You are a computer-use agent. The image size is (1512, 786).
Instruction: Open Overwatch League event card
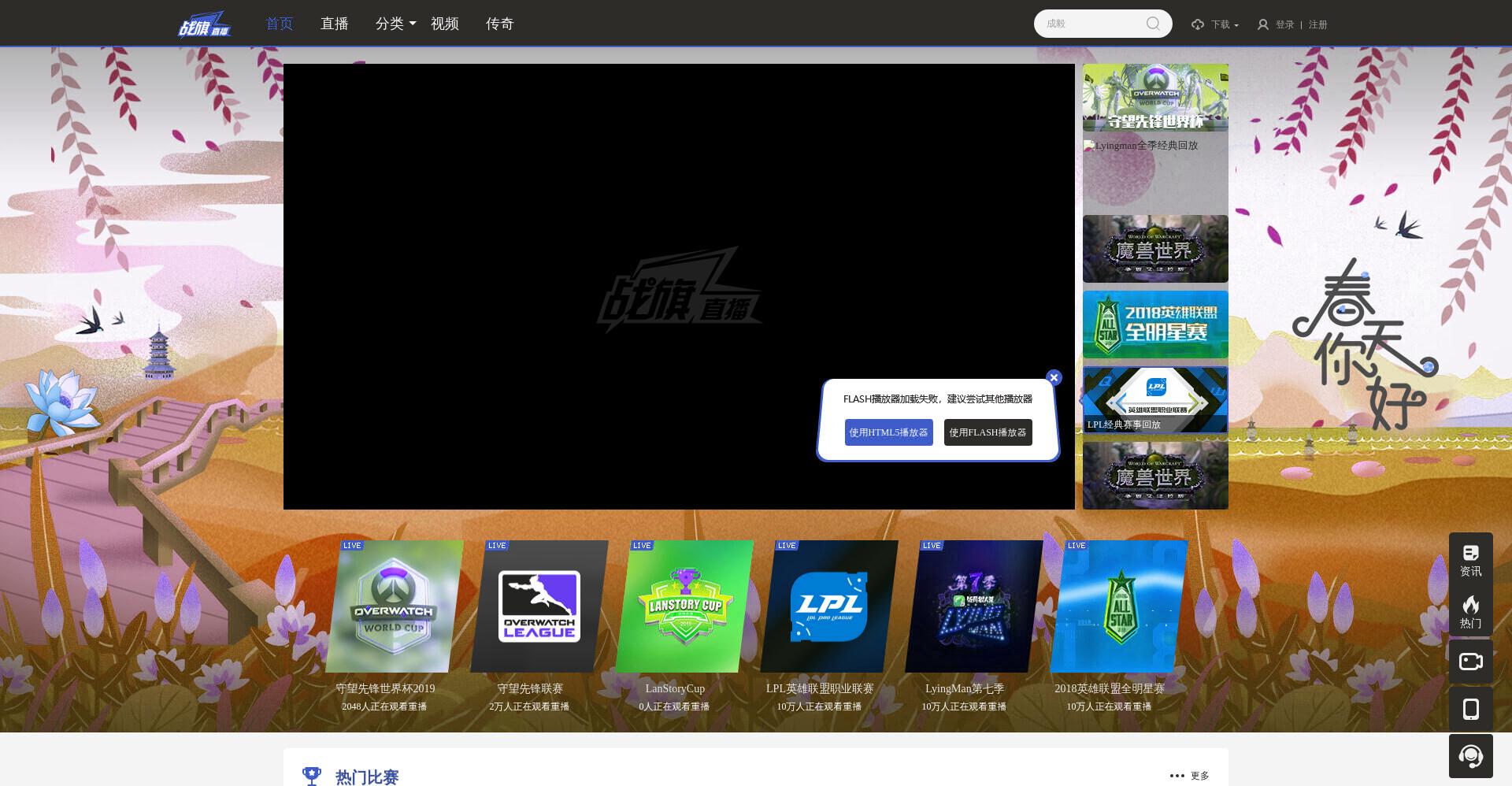coord(539,606)
